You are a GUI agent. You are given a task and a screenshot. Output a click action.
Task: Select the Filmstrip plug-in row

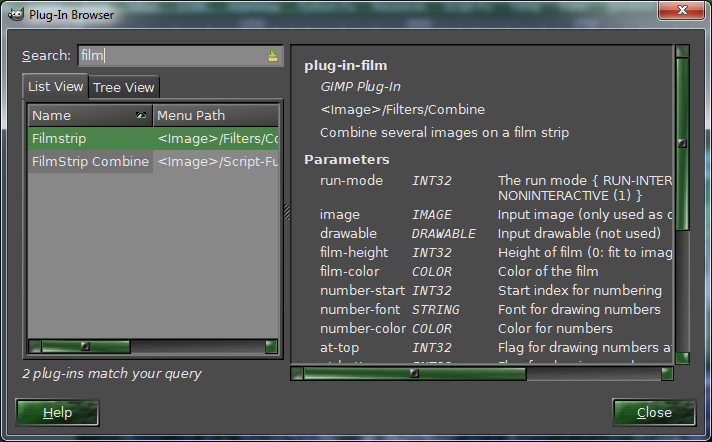click(153, 139)
